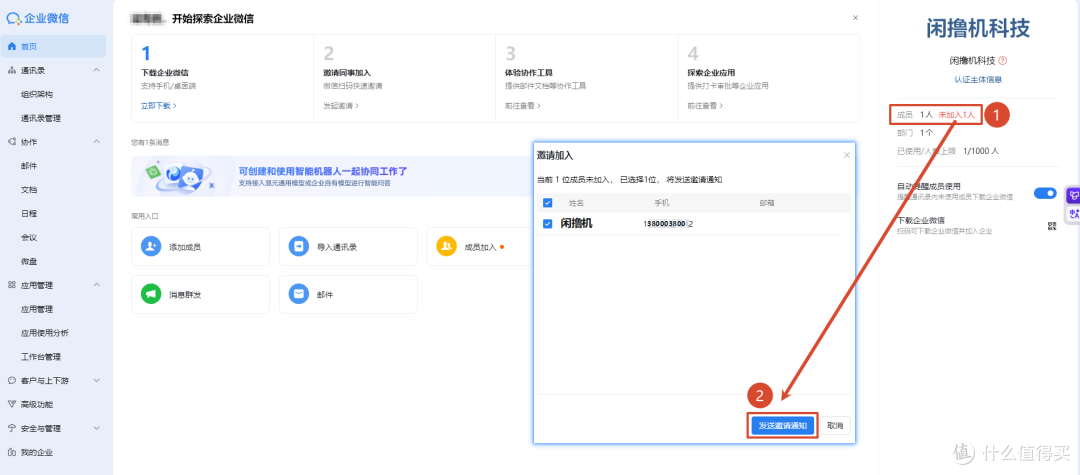
Task: Collapse the 协作 sidebar section
Action: (96, 142)
